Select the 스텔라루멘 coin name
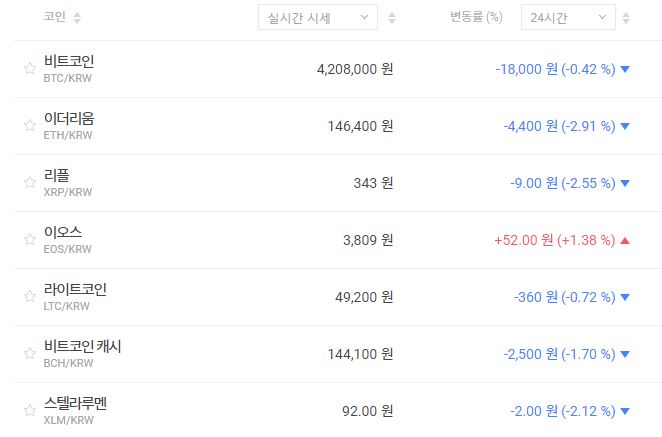Viewport: 662px width, 437px height. point(75,404)
